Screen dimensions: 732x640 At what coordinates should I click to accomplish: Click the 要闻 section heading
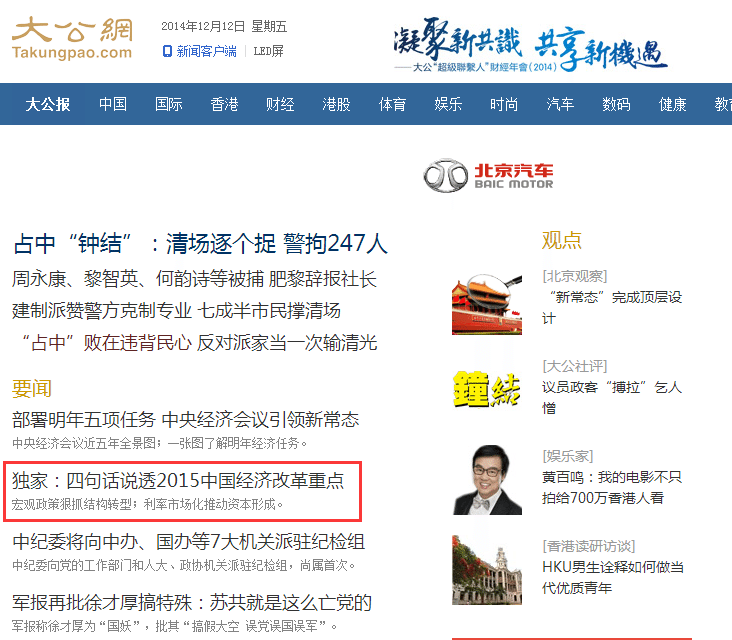coord(32,388)
